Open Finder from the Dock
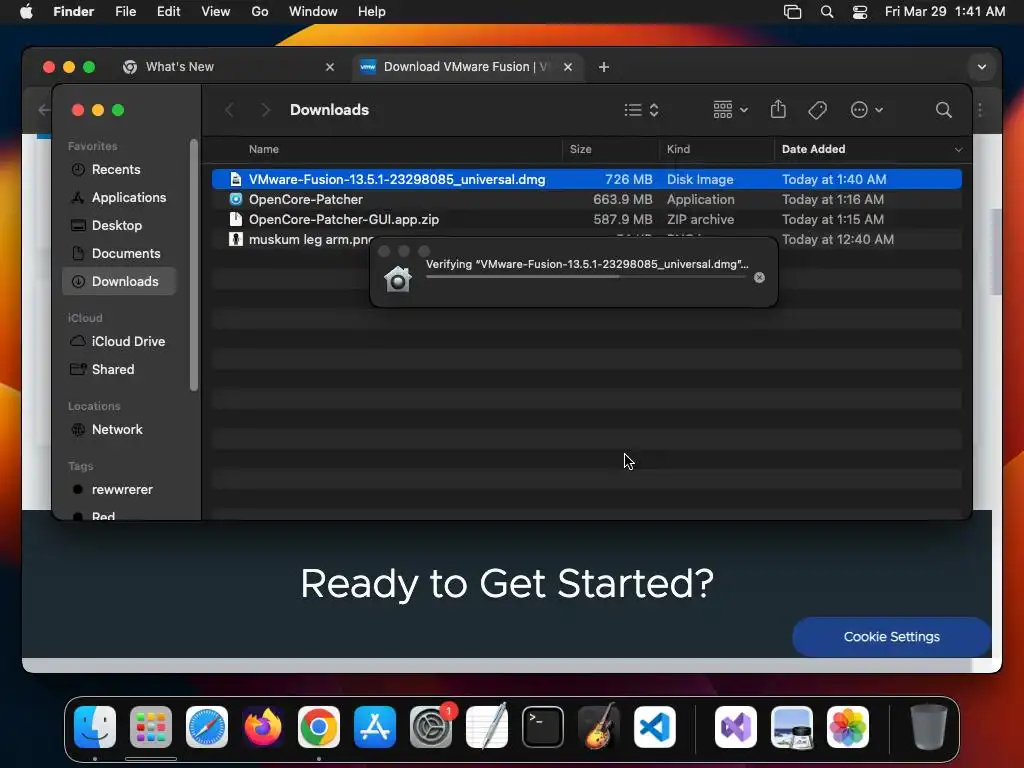The image size is (1024, 768). click(x=95, y=727)
